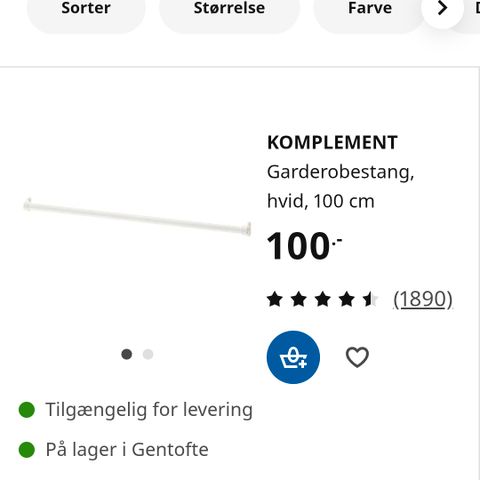
Task: Click the Garderobestang product description
Action: click(x=340, y=187)
